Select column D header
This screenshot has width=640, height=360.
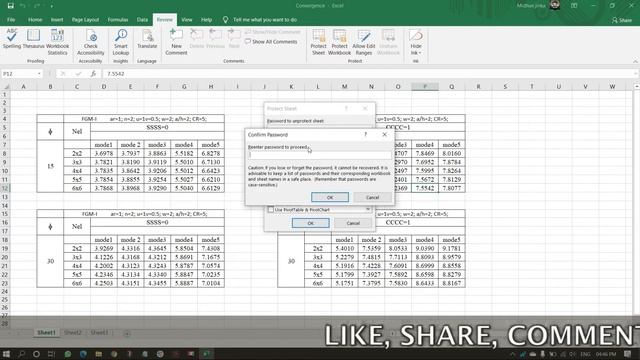[104, 87]
